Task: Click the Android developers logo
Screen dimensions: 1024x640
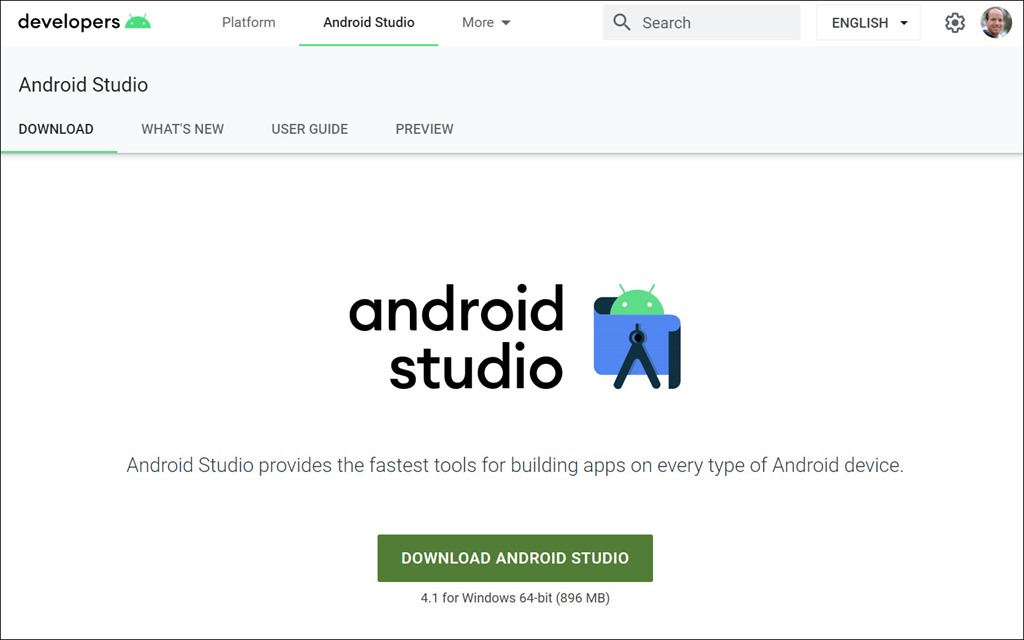Action: tap(84, 22)
